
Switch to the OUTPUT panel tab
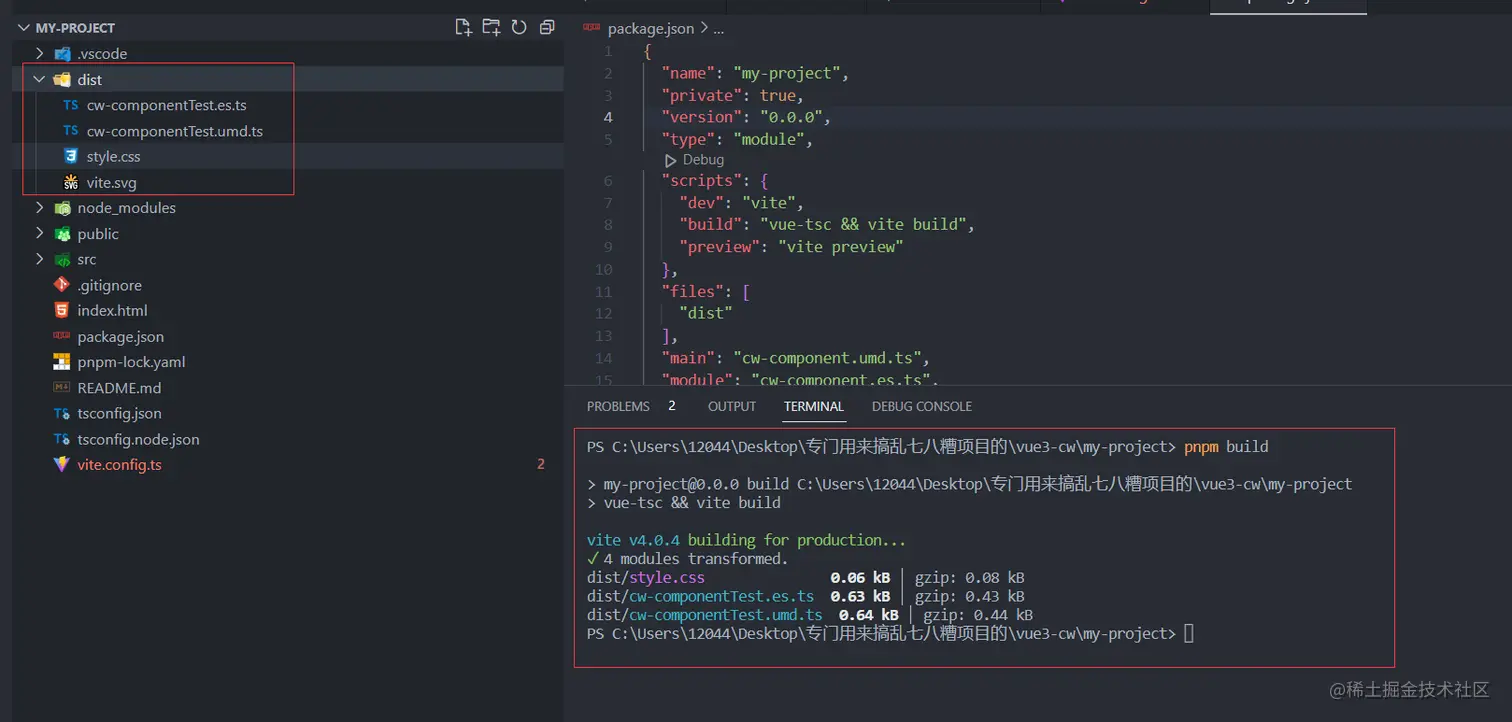click(732, 407)
